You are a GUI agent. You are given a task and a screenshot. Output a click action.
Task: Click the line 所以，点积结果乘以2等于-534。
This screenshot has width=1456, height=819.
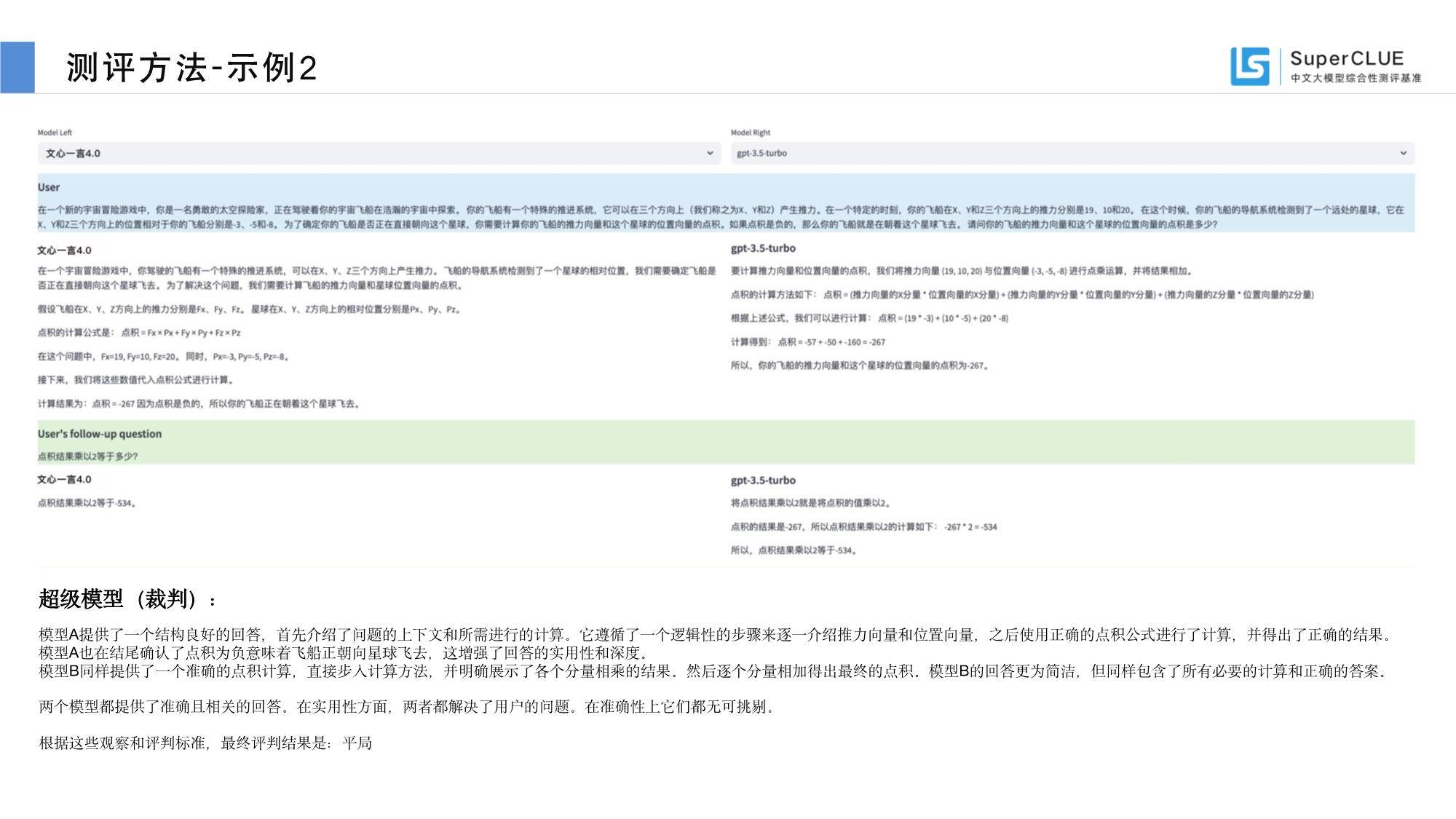click(794, 550)
